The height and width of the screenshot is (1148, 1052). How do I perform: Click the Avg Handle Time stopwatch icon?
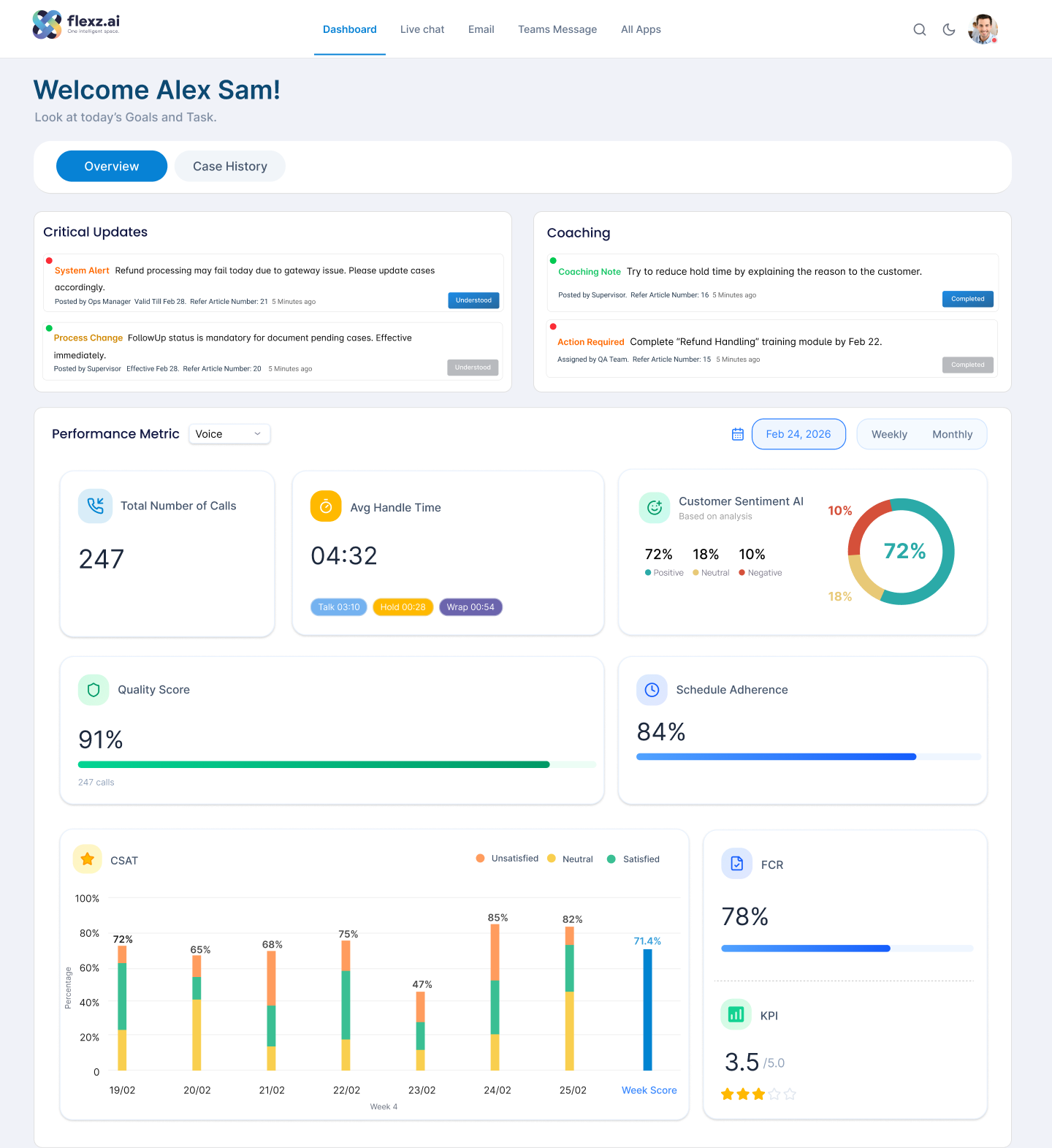click(x=326, y=506)
